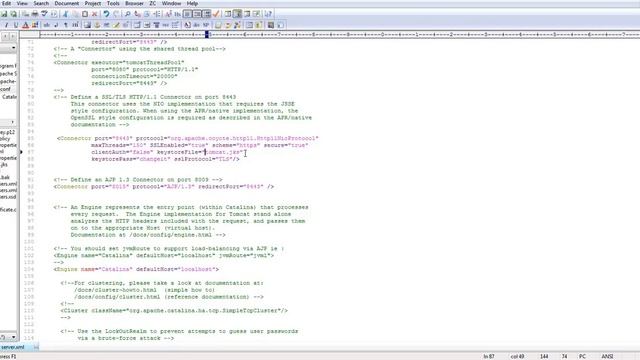This screenshot has height=360, width=640.
Task: Open the Window menu
Action: tap(171, 3)
